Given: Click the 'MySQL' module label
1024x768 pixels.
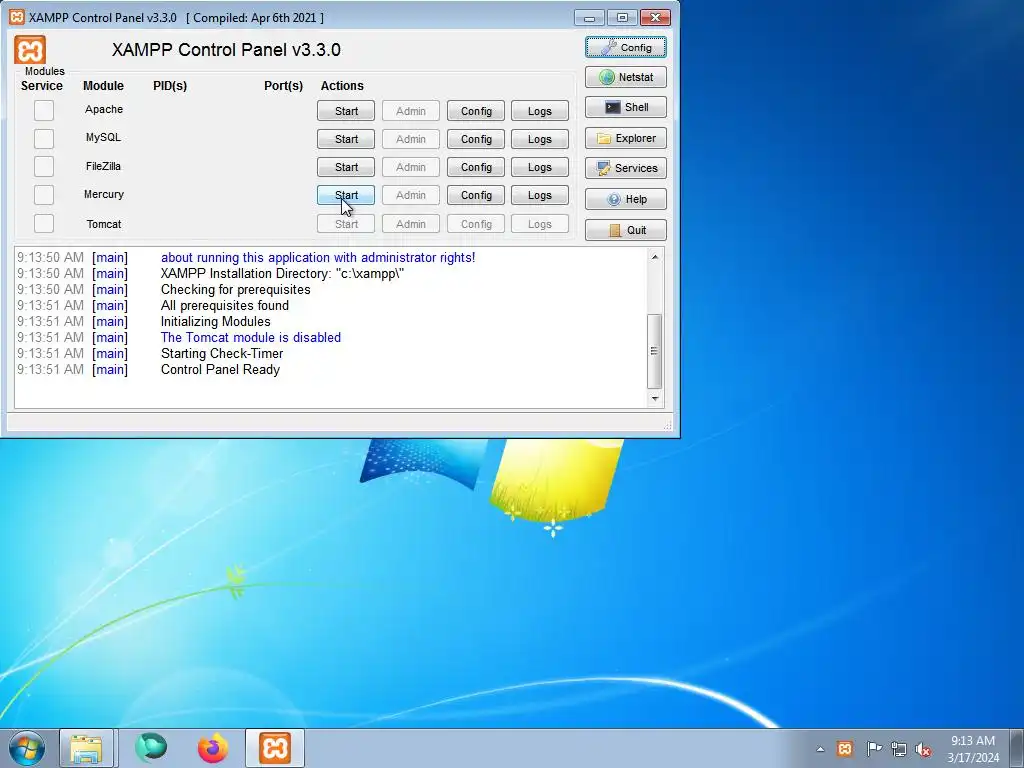Looking at the screenshot, I should [x=103, y=137].
